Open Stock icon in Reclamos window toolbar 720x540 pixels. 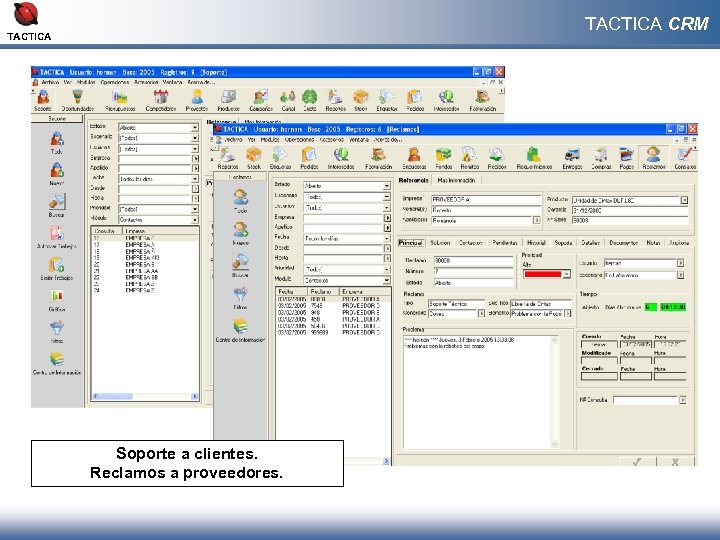pos(253,158)
